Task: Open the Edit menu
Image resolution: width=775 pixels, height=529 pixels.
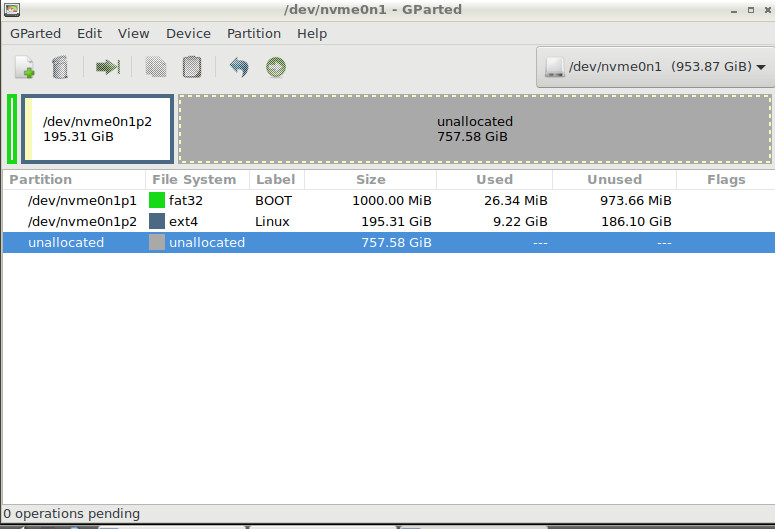Action: click(90, 33)
